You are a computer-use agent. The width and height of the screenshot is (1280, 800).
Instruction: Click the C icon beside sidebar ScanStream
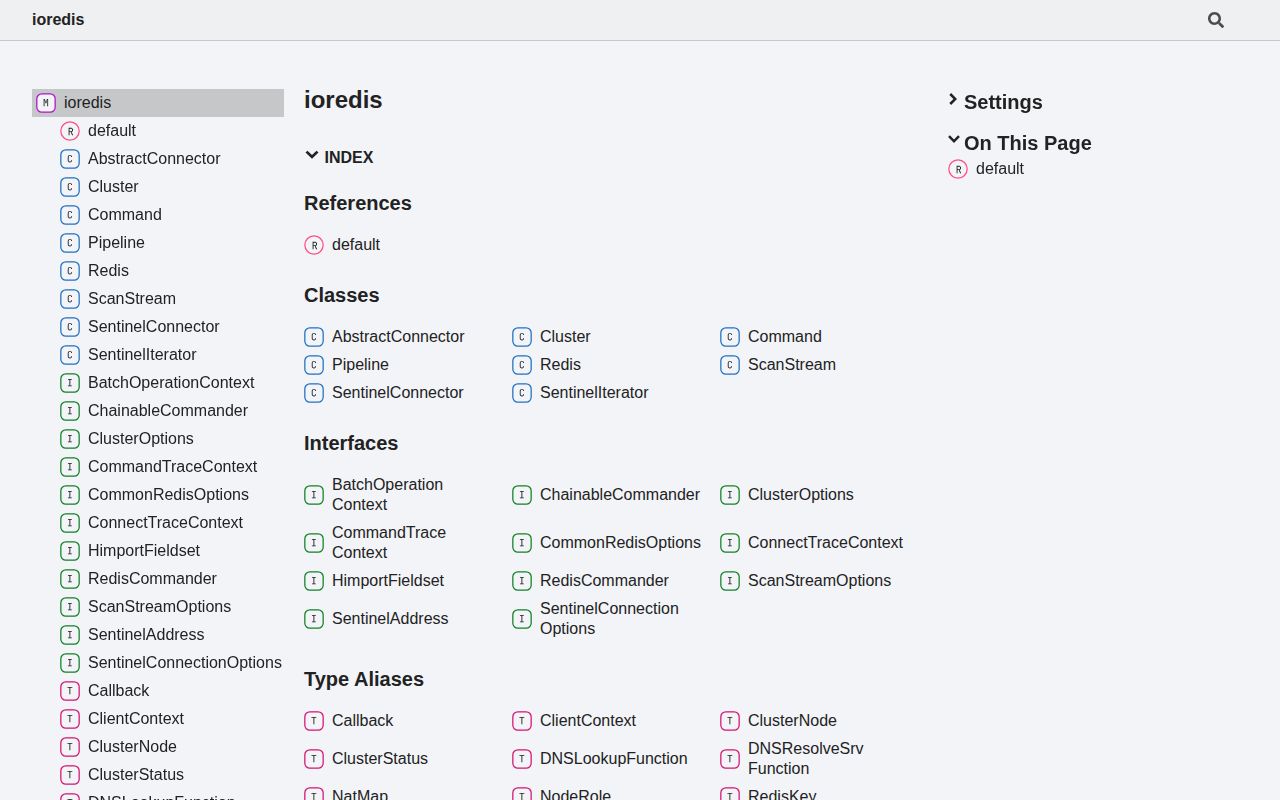pyautogui.click(x=70, y=299)
